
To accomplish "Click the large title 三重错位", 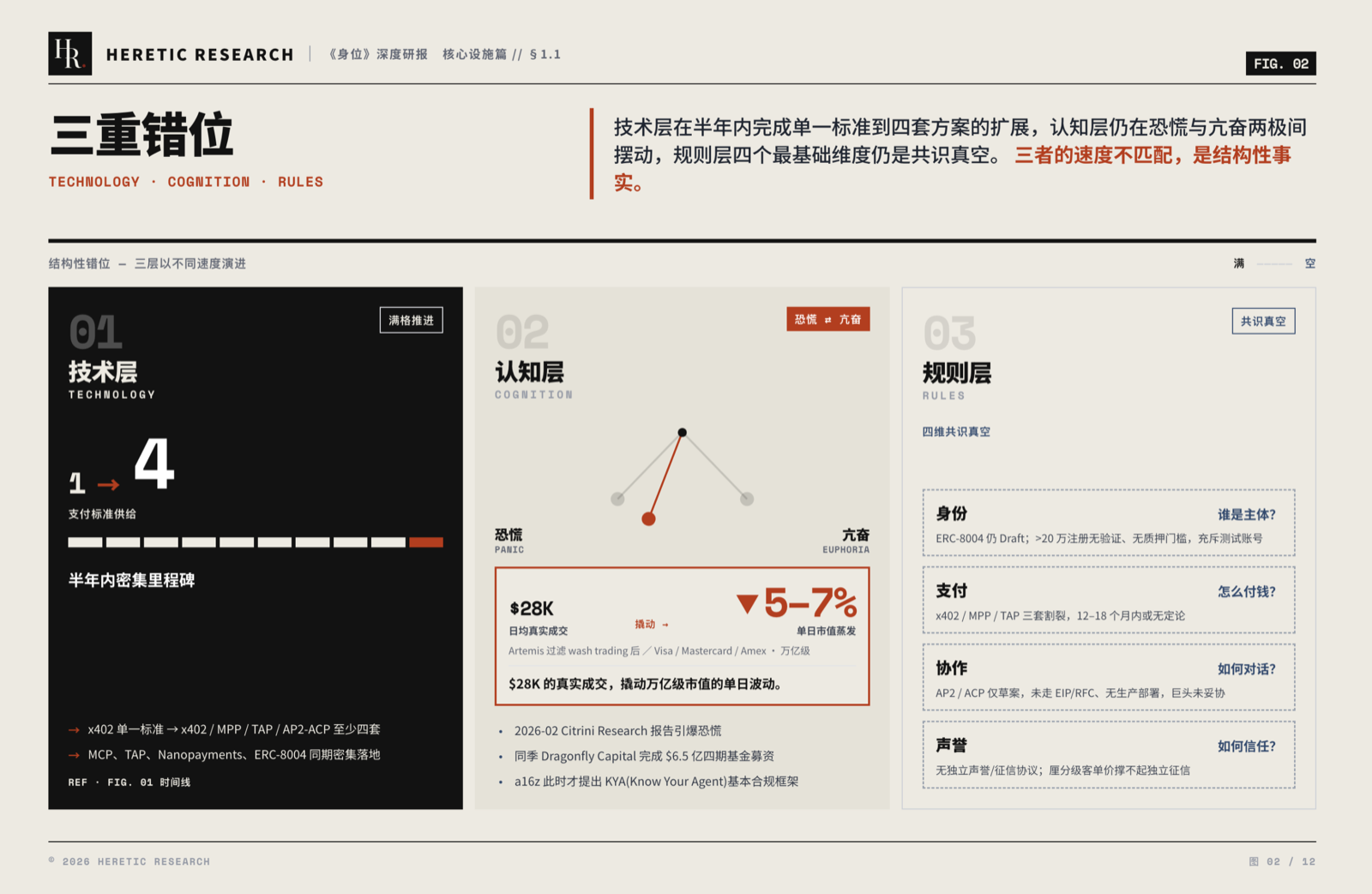I will (141, 135).
